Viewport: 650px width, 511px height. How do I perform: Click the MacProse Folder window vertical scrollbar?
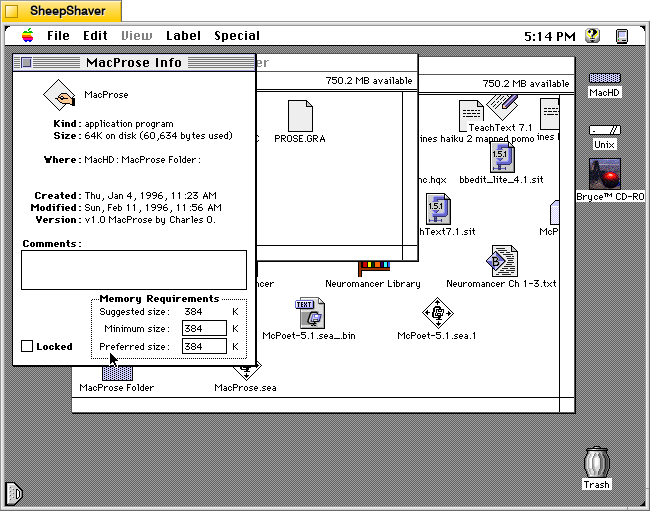(x=410, y=168)
